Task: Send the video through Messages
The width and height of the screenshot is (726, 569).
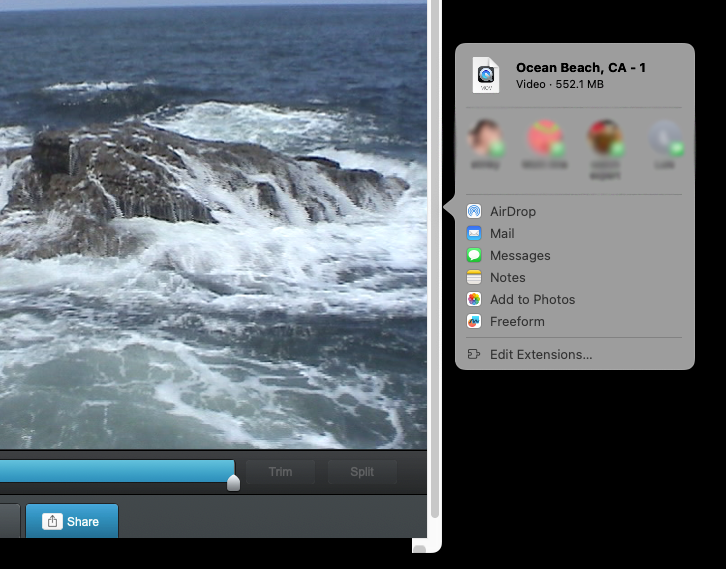Action: click(519, 255)
